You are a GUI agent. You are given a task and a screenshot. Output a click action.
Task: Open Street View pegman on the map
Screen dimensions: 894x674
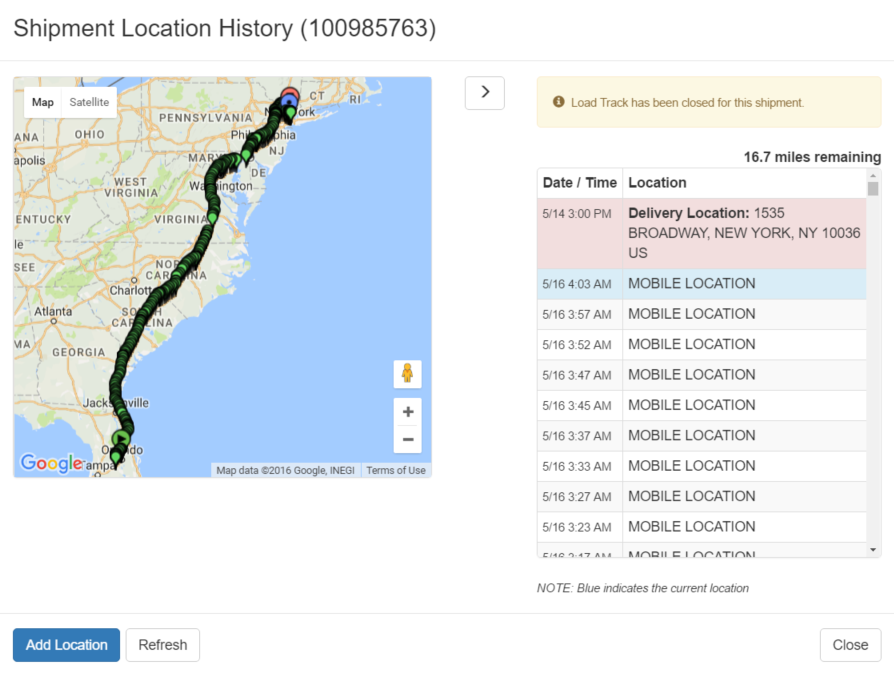[x=407, y=374]
